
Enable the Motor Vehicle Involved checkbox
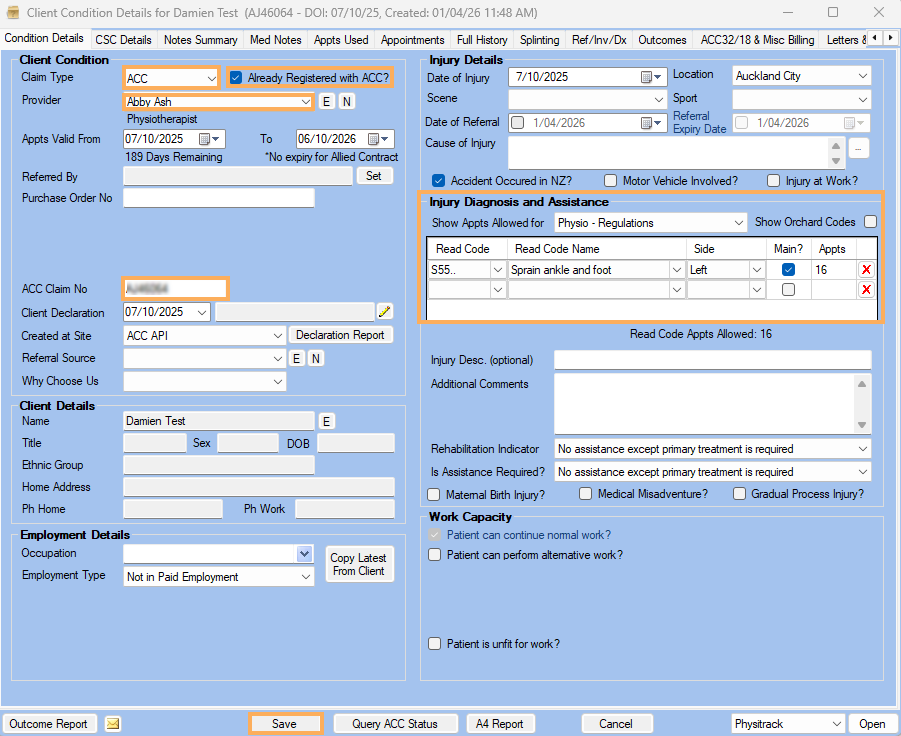point(608,181)
